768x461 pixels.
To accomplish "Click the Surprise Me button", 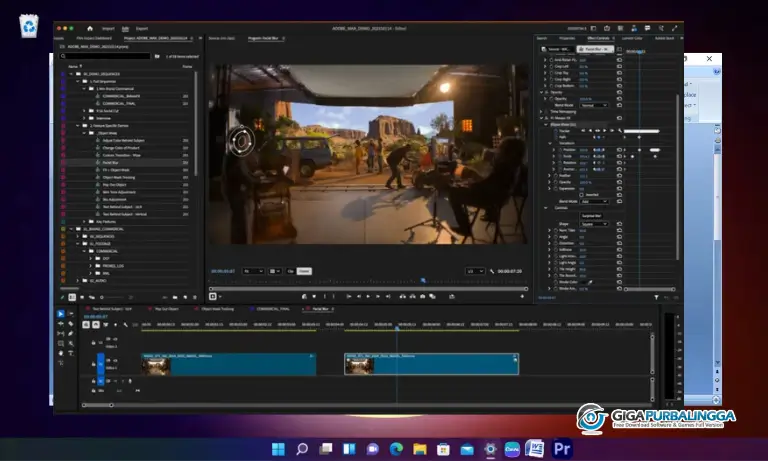I will (x=592, y=216).
